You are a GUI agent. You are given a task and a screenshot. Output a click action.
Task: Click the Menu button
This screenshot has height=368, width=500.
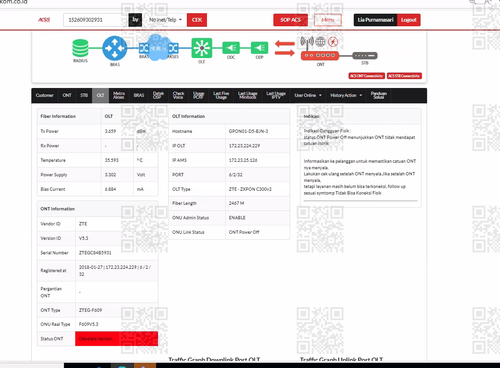click(328, 20)
